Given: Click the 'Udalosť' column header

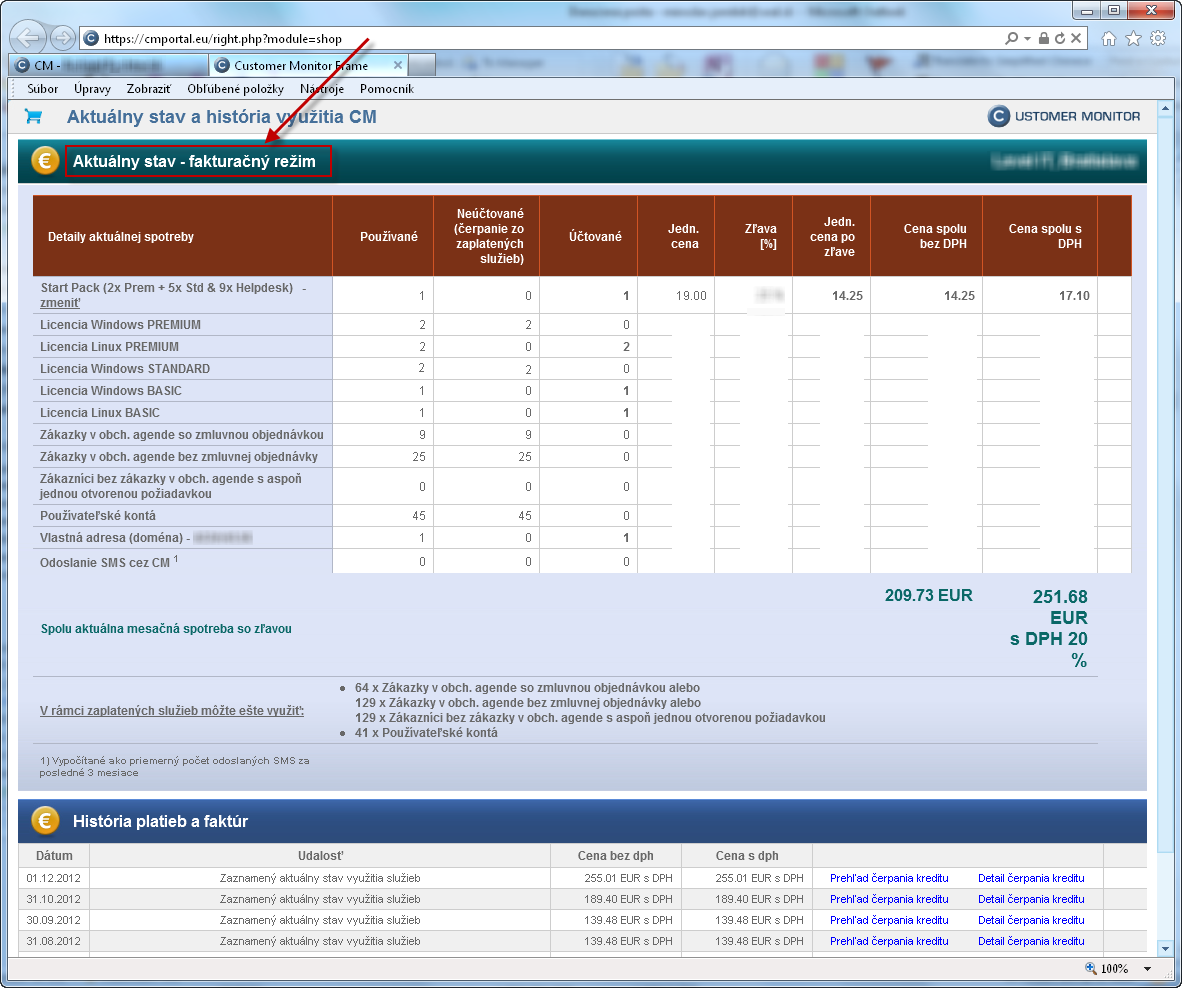Looking at the screenshot, I should click(320, 855).
